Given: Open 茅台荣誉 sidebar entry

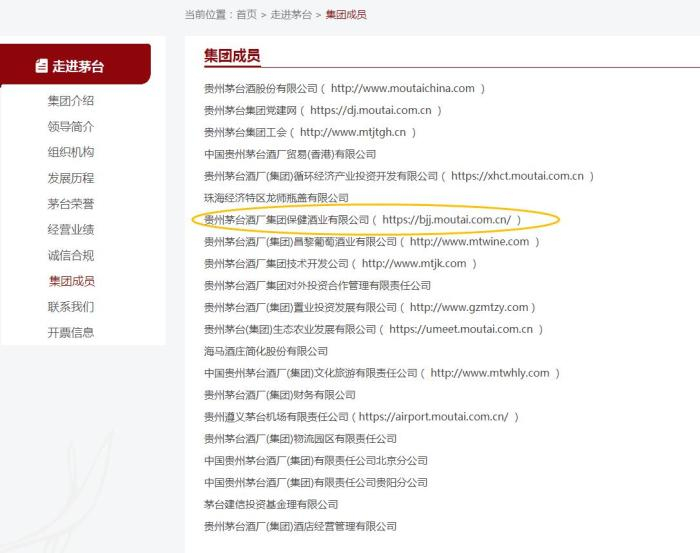Looking at the screenshot, I should point(71,204).
